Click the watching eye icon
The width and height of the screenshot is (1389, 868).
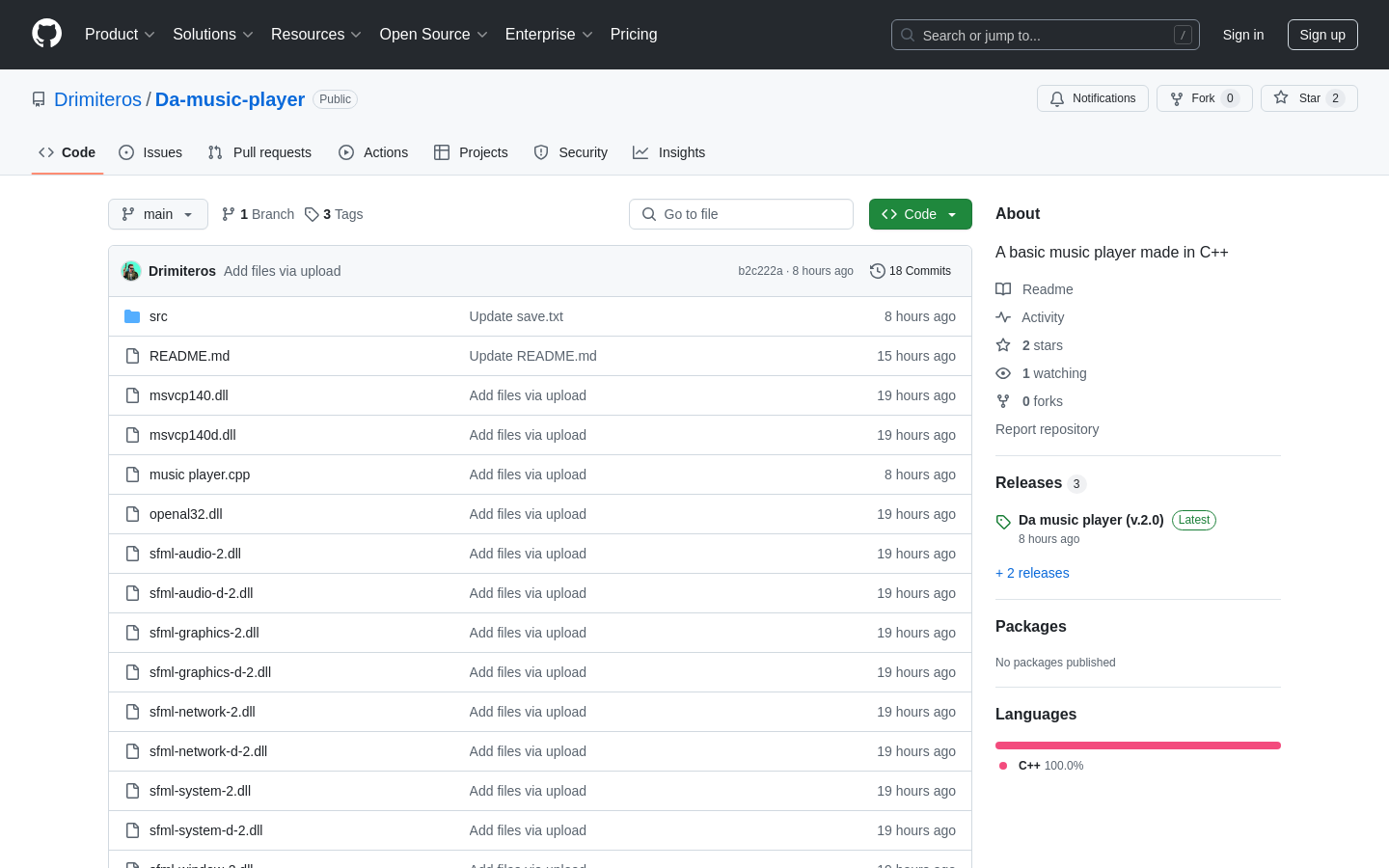click(1003, 373)
